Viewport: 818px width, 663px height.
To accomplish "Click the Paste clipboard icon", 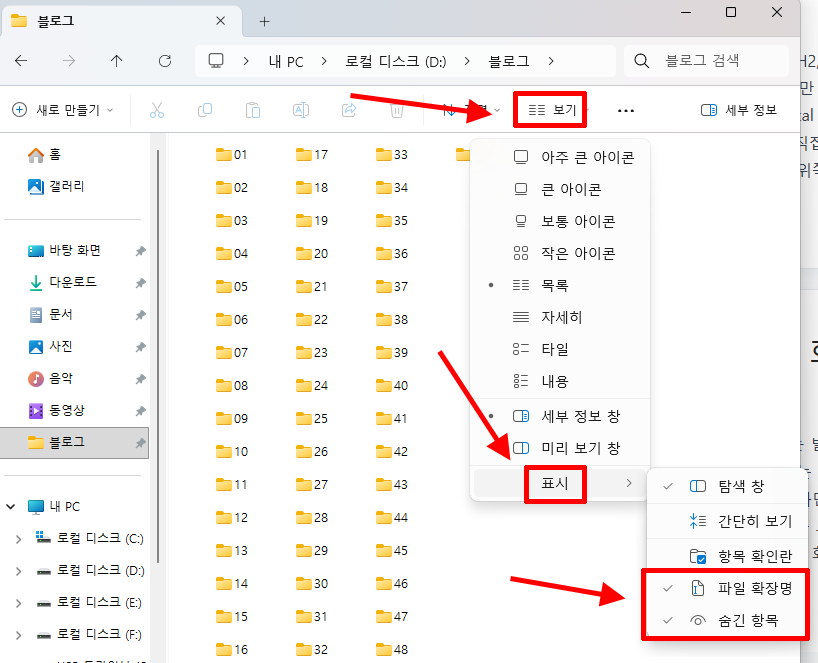I will (252, 110).
